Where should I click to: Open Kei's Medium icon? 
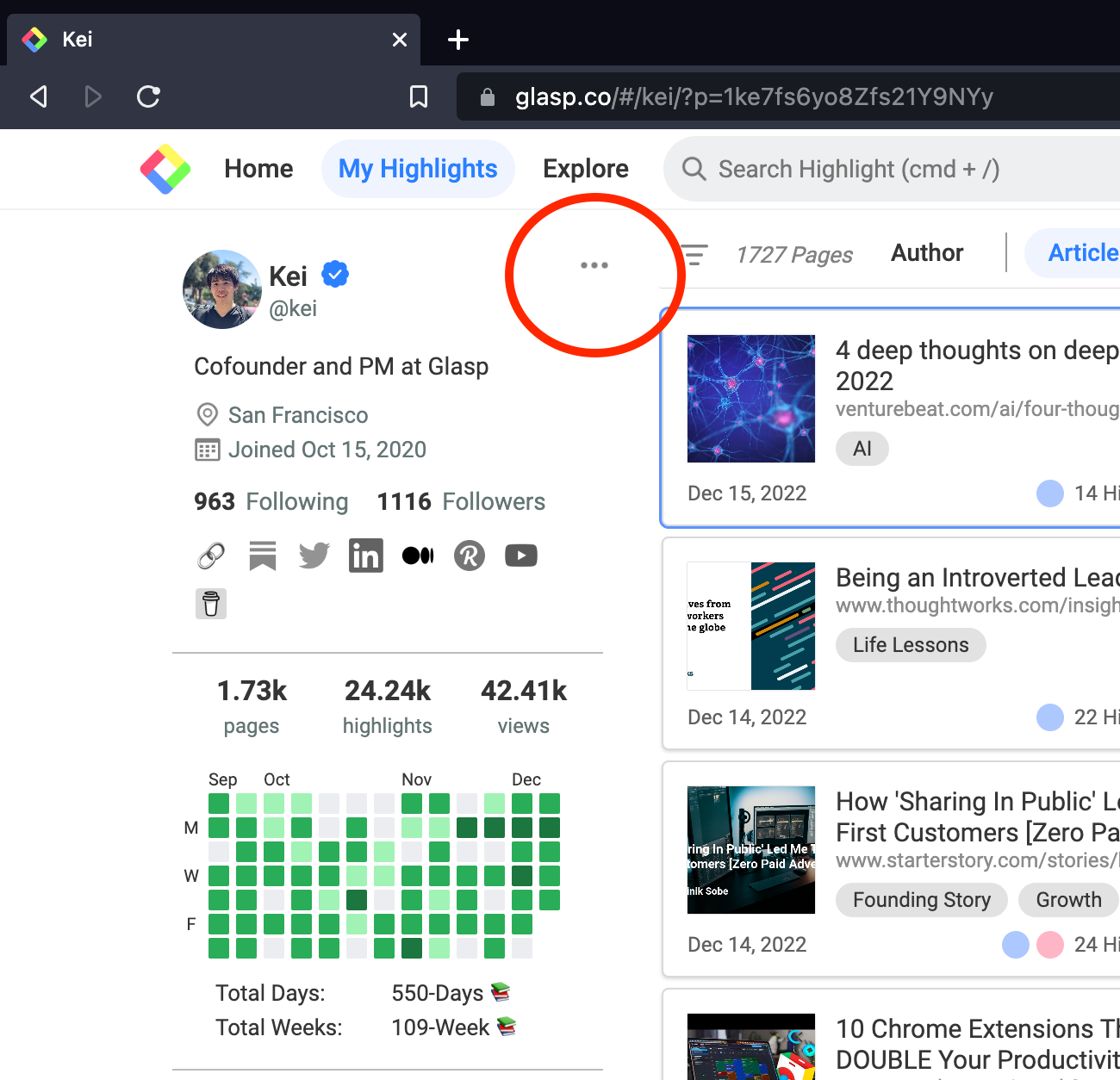coord(418,556)
